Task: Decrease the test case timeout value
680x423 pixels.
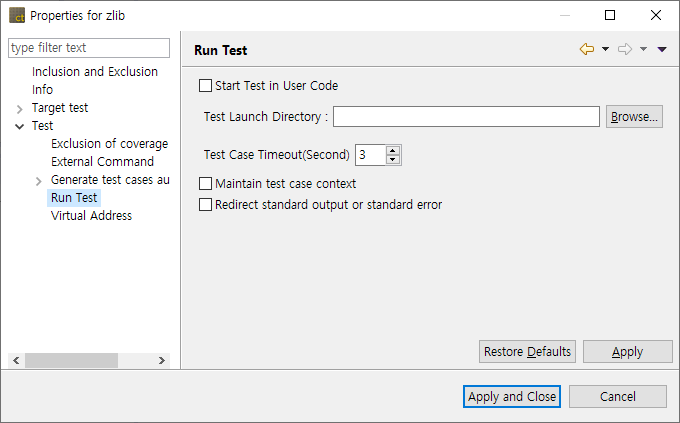Action: 393,160
